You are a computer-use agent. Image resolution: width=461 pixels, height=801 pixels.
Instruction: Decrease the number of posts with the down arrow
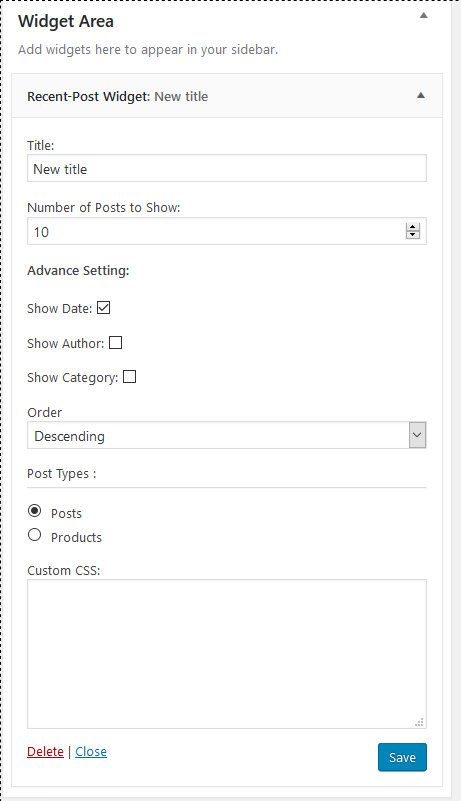tap(412, 234)
